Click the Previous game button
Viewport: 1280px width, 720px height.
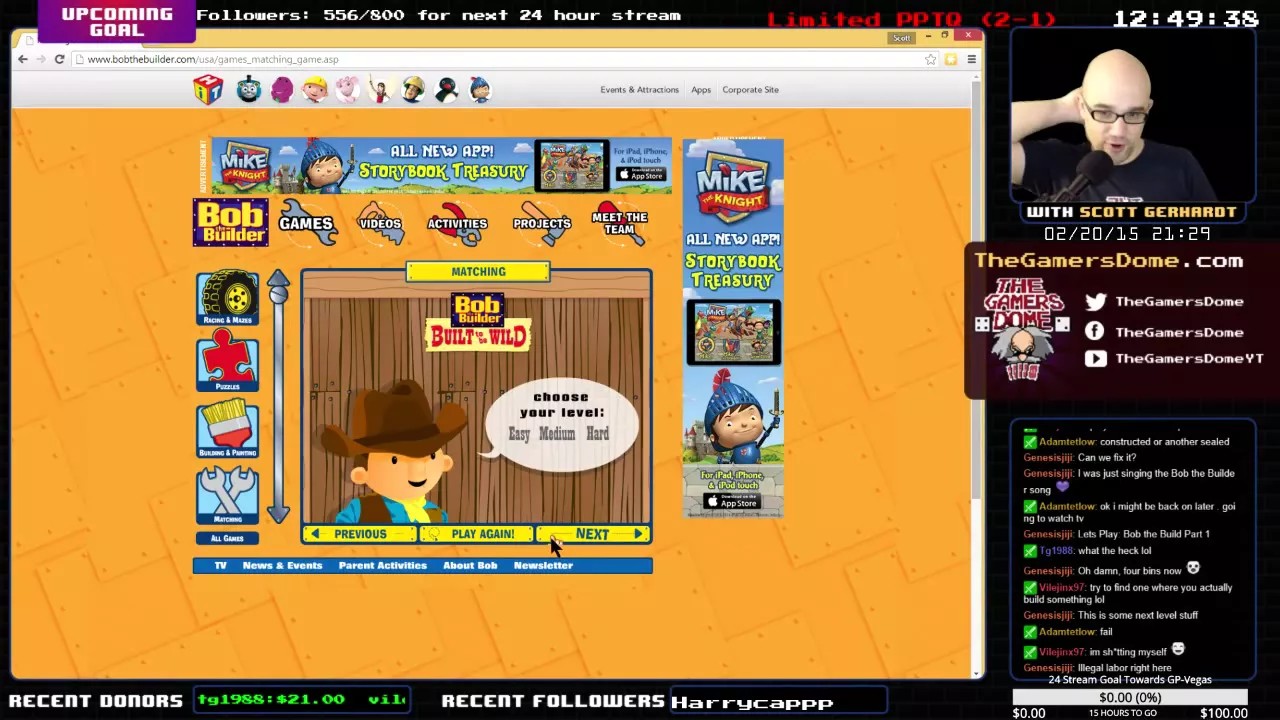click(359, 534)
